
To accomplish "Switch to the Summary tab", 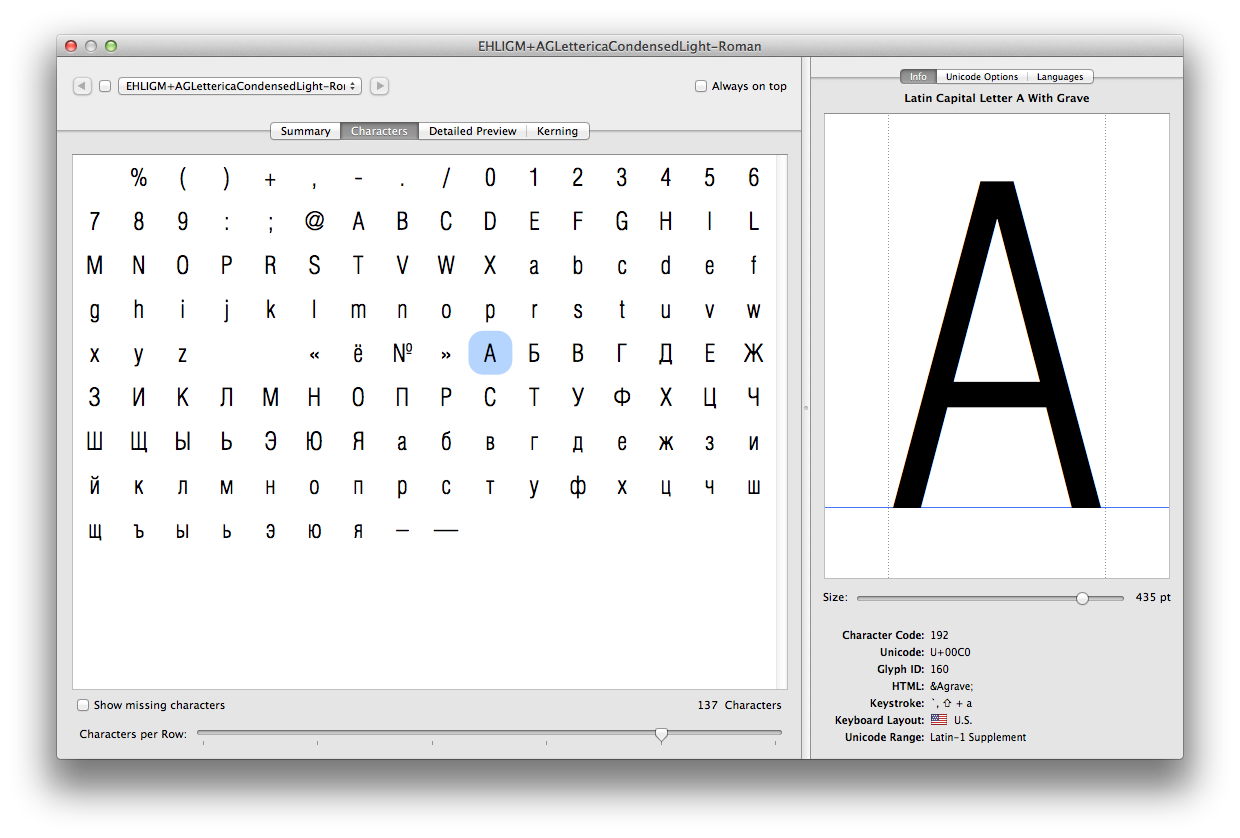I will pos(305,131).
